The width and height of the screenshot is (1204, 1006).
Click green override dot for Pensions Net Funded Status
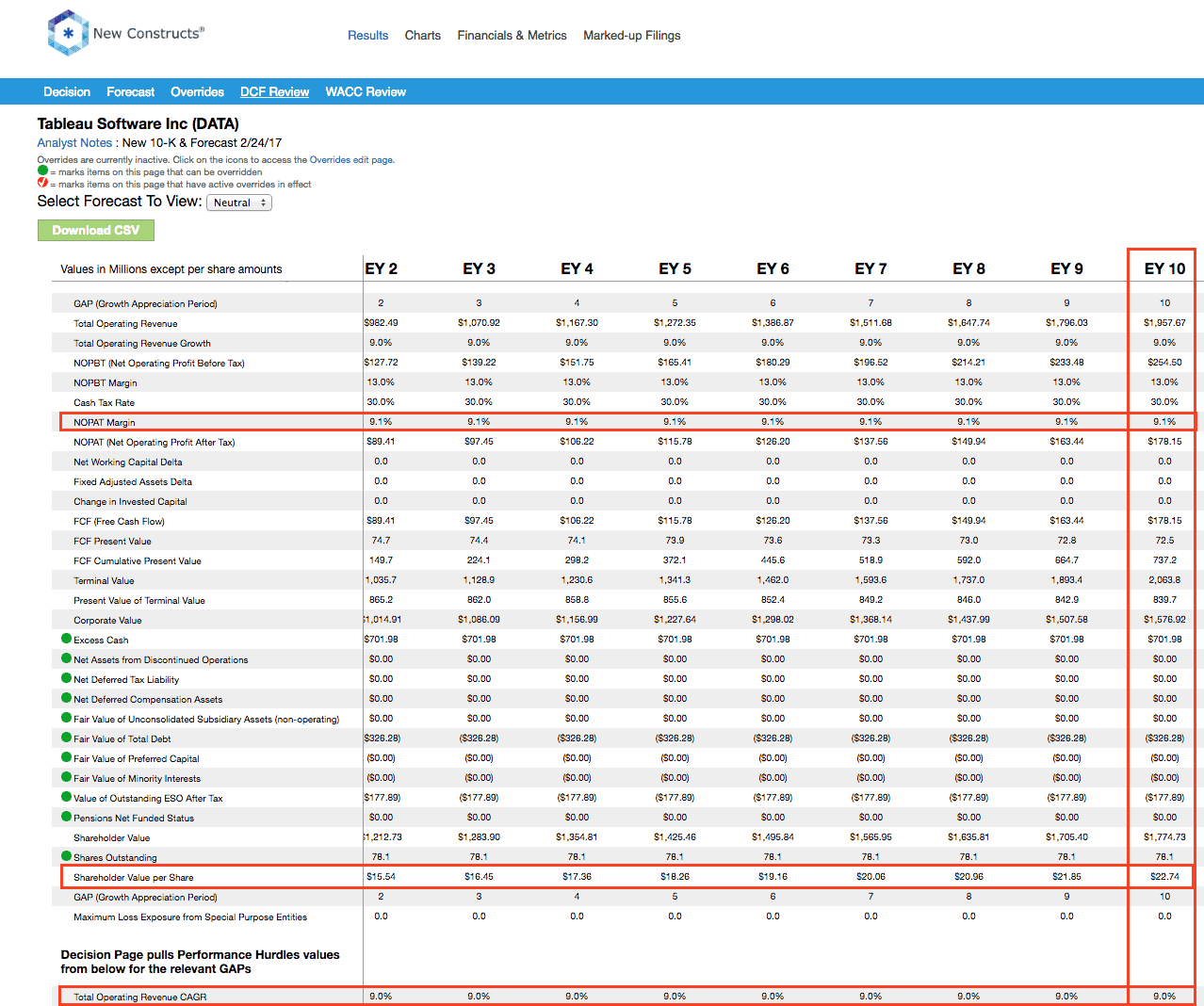pyautogui.click(x=67, y=817)
